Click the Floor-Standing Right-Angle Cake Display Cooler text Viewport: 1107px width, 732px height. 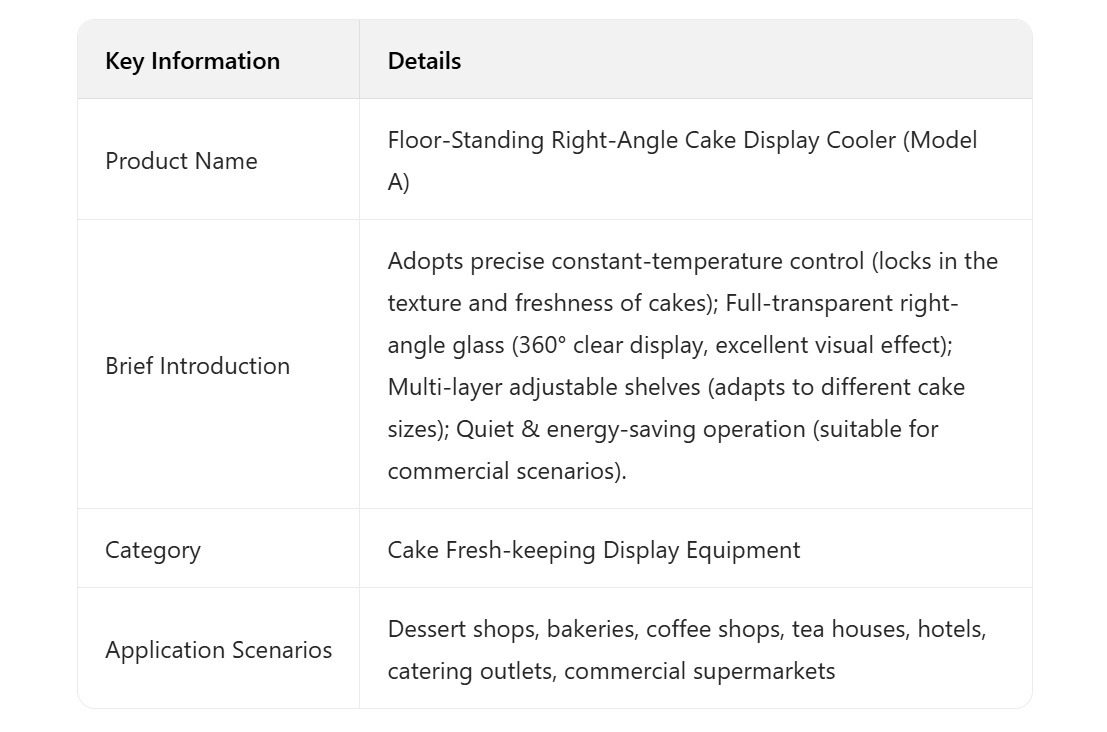click(x=642, y=140)
